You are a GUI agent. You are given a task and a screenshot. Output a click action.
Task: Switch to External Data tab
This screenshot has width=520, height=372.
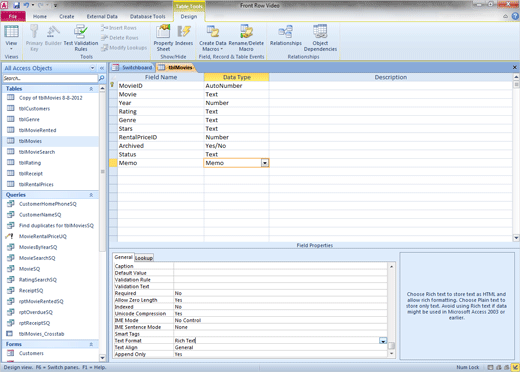(x=102, y=16)
